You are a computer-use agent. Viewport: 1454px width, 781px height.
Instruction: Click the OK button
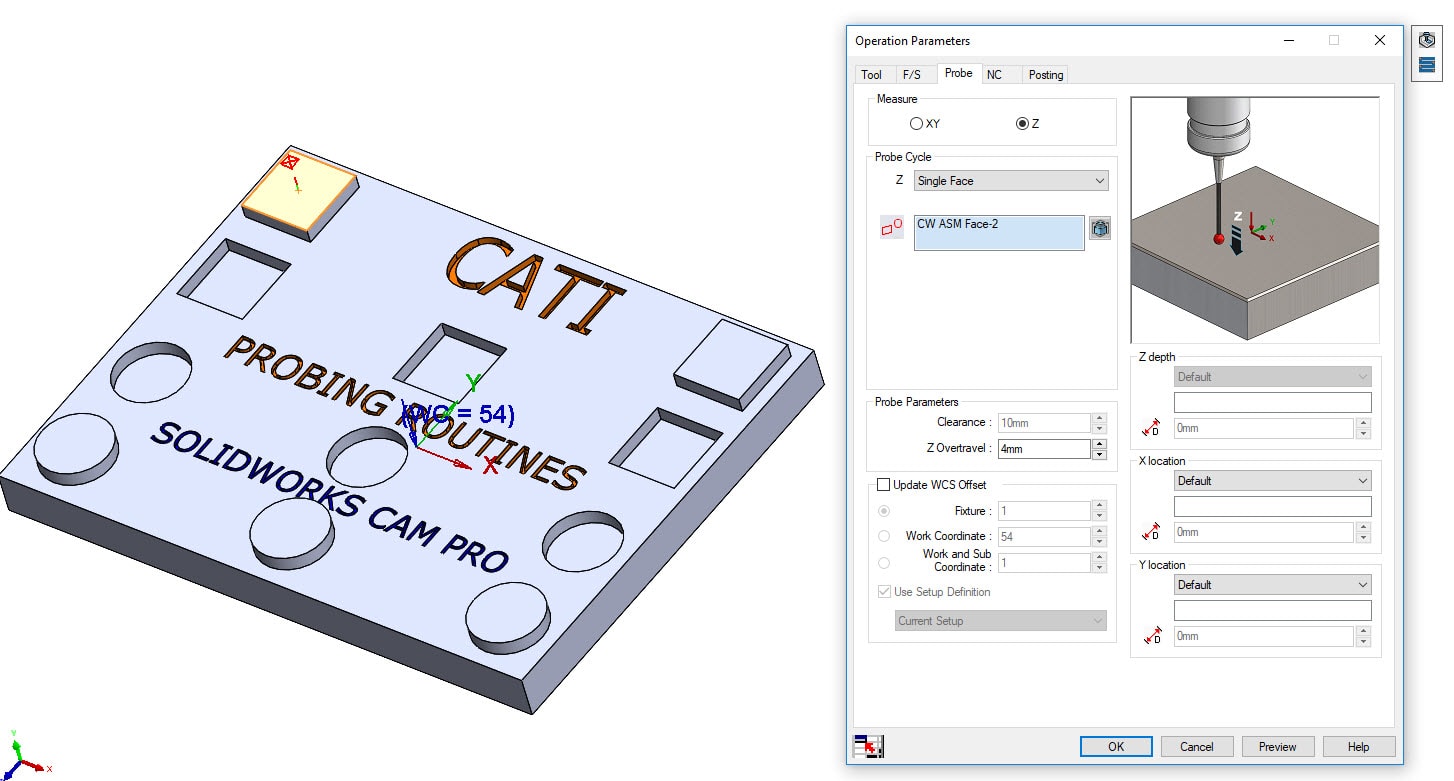[1116, 747]
